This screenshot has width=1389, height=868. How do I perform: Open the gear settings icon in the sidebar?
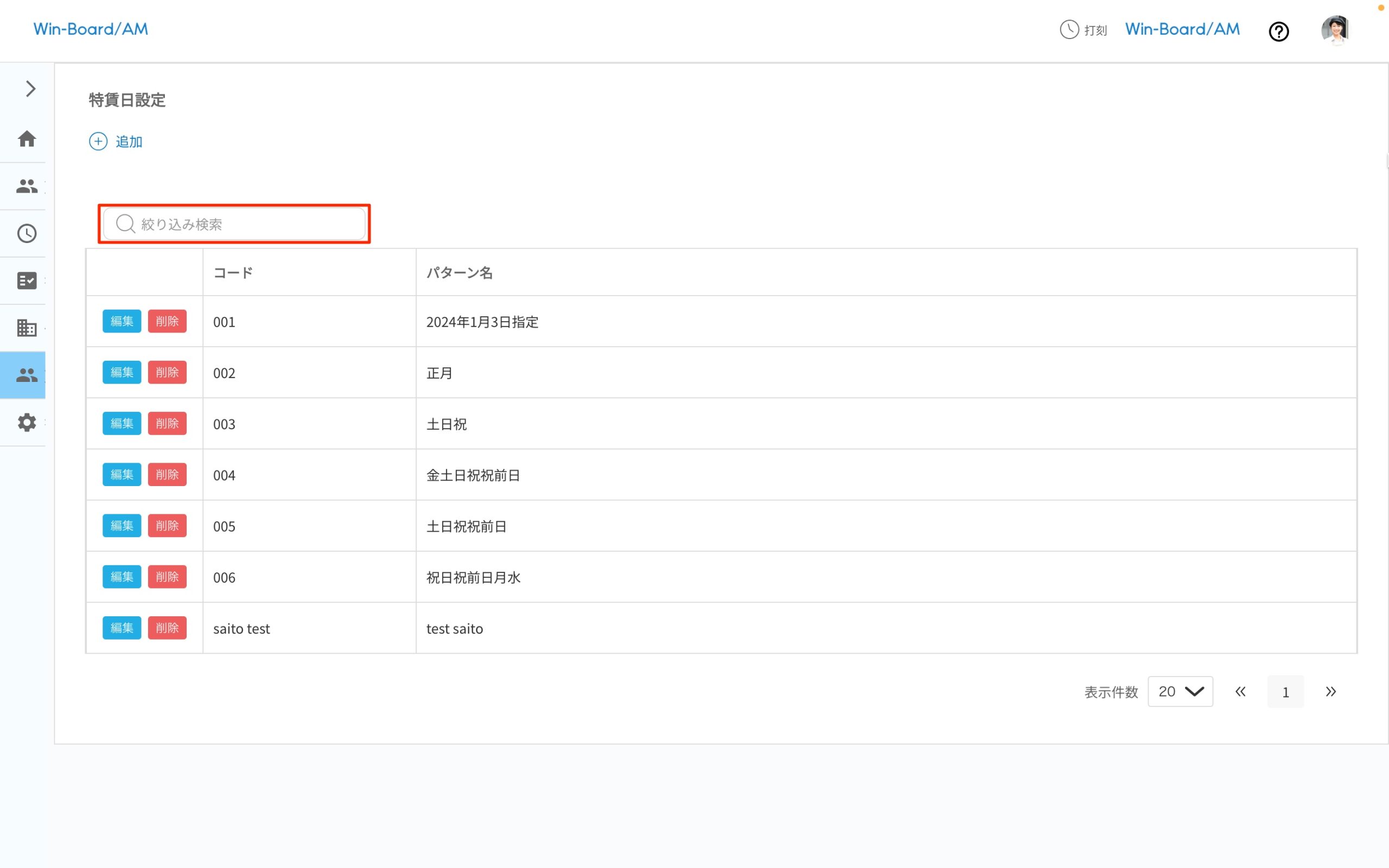click(x=27, y=423)
